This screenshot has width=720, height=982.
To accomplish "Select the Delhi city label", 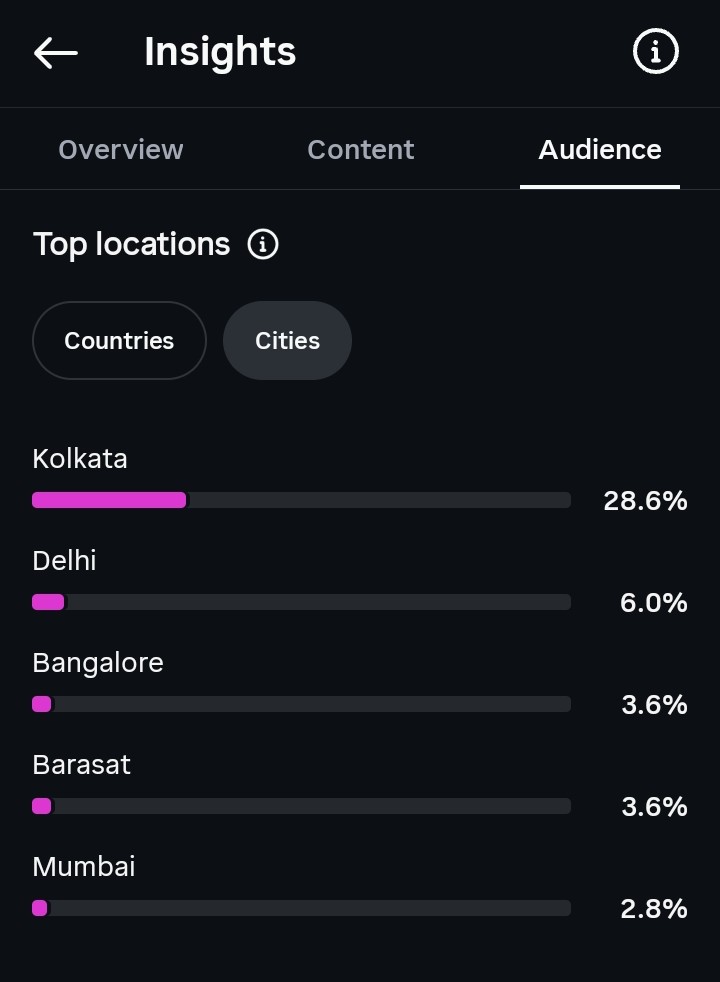I will tap(64, 561).
